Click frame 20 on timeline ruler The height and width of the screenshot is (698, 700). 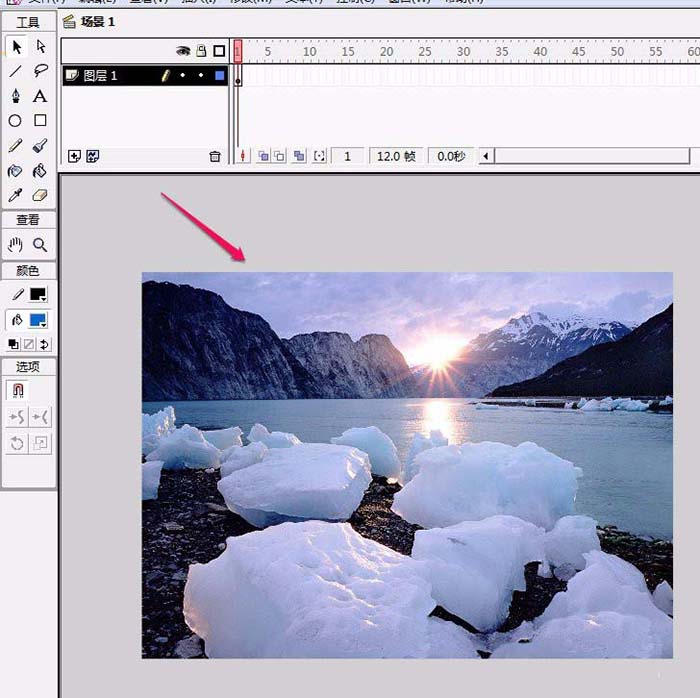[x=387, y=52]
